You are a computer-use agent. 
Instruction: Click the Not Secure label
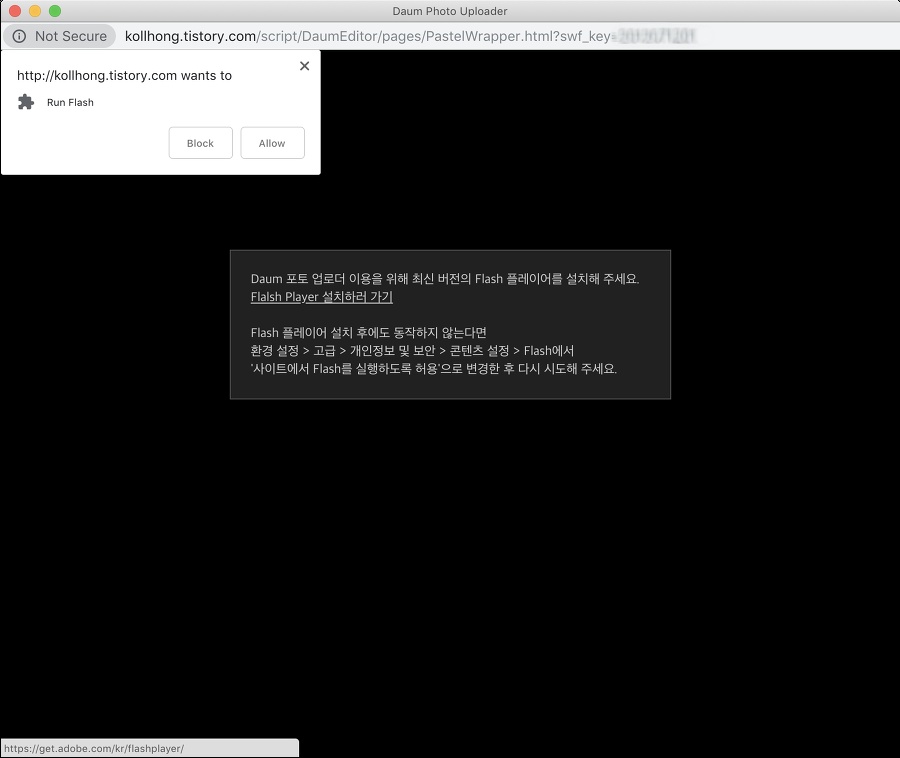coord(70,36)
